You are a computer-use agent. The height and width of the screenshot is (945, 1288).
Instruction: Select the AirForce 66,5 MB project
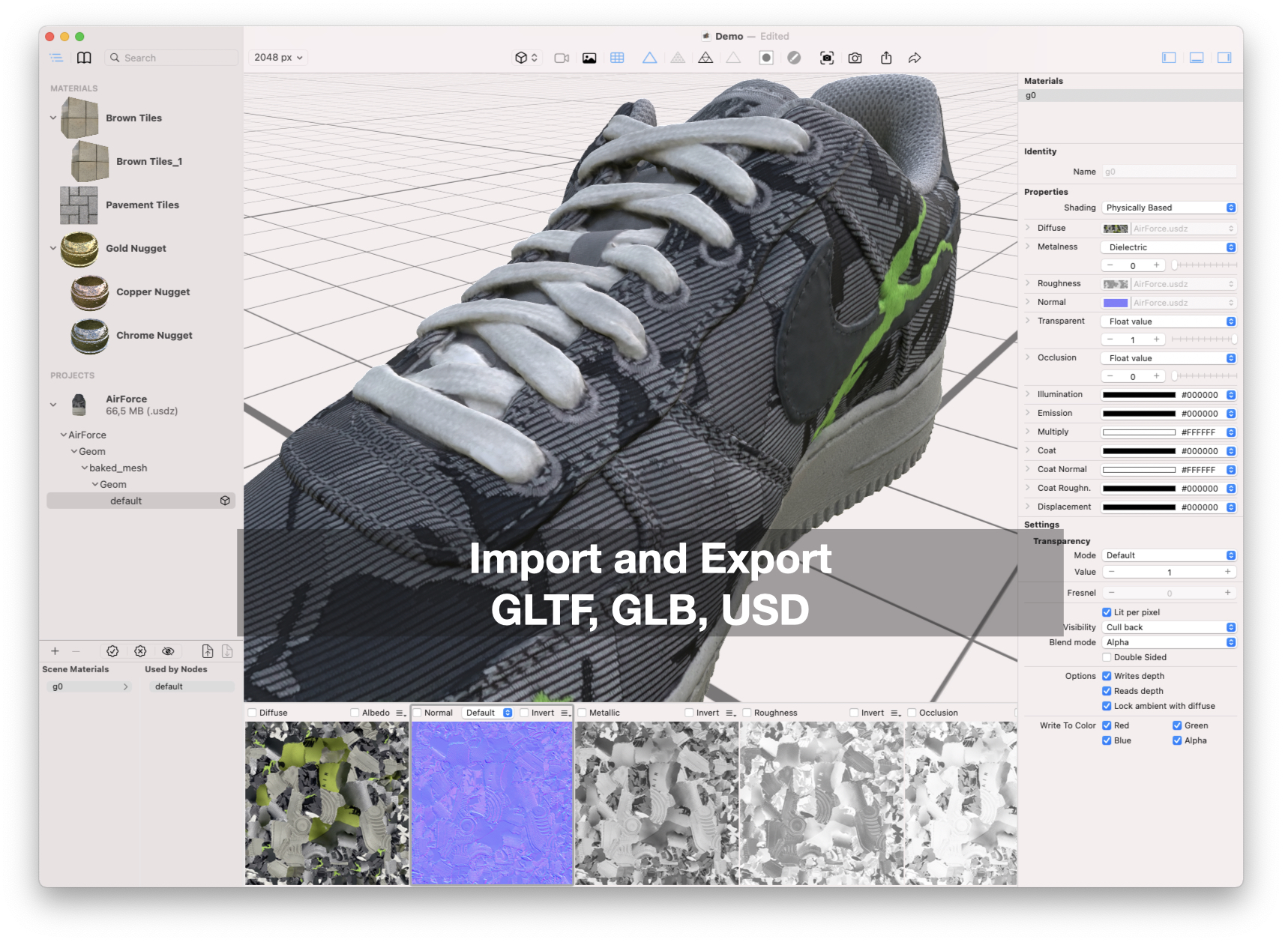tap(141, 405)
